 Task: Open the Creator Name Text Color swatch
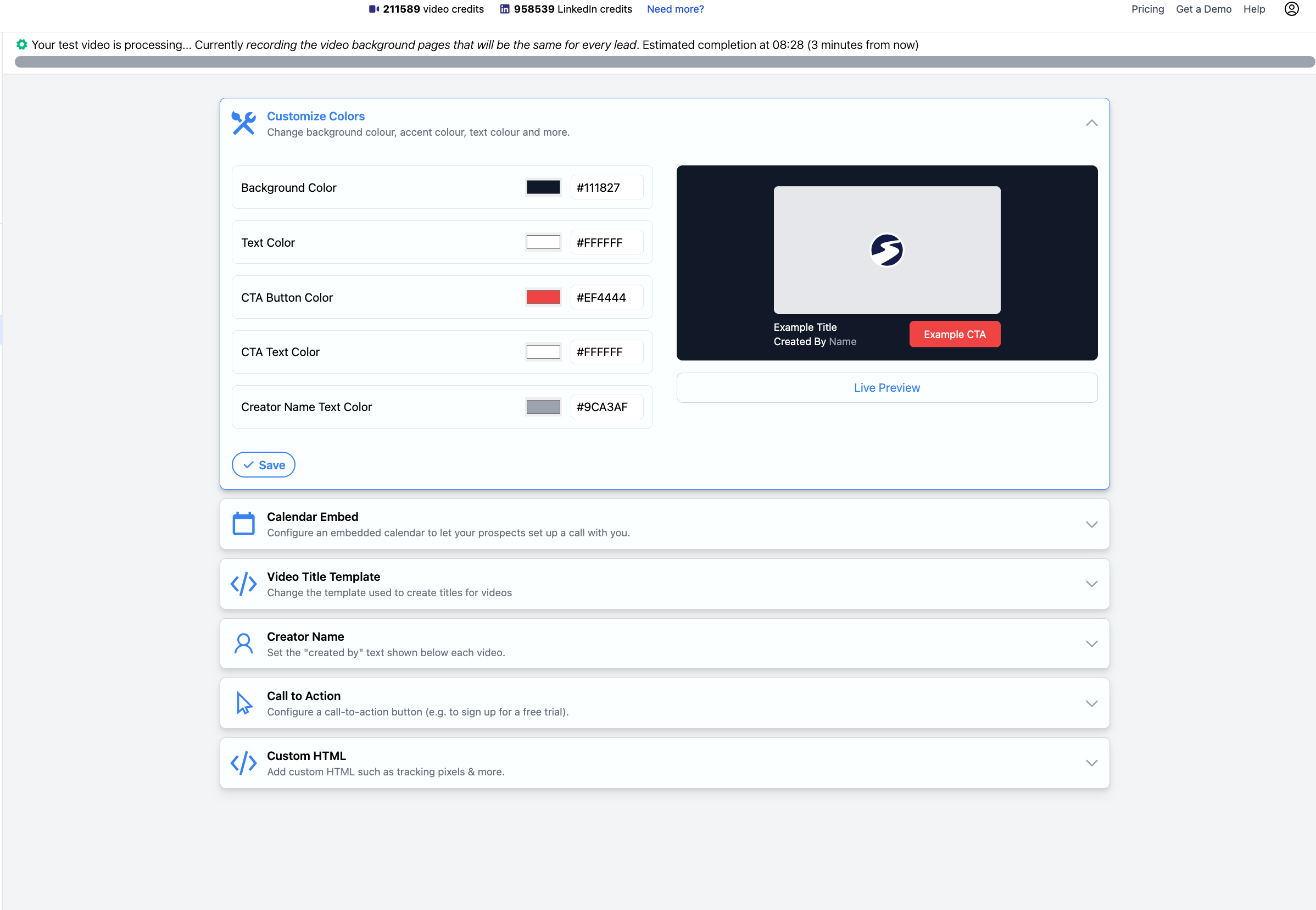point(543,407)
